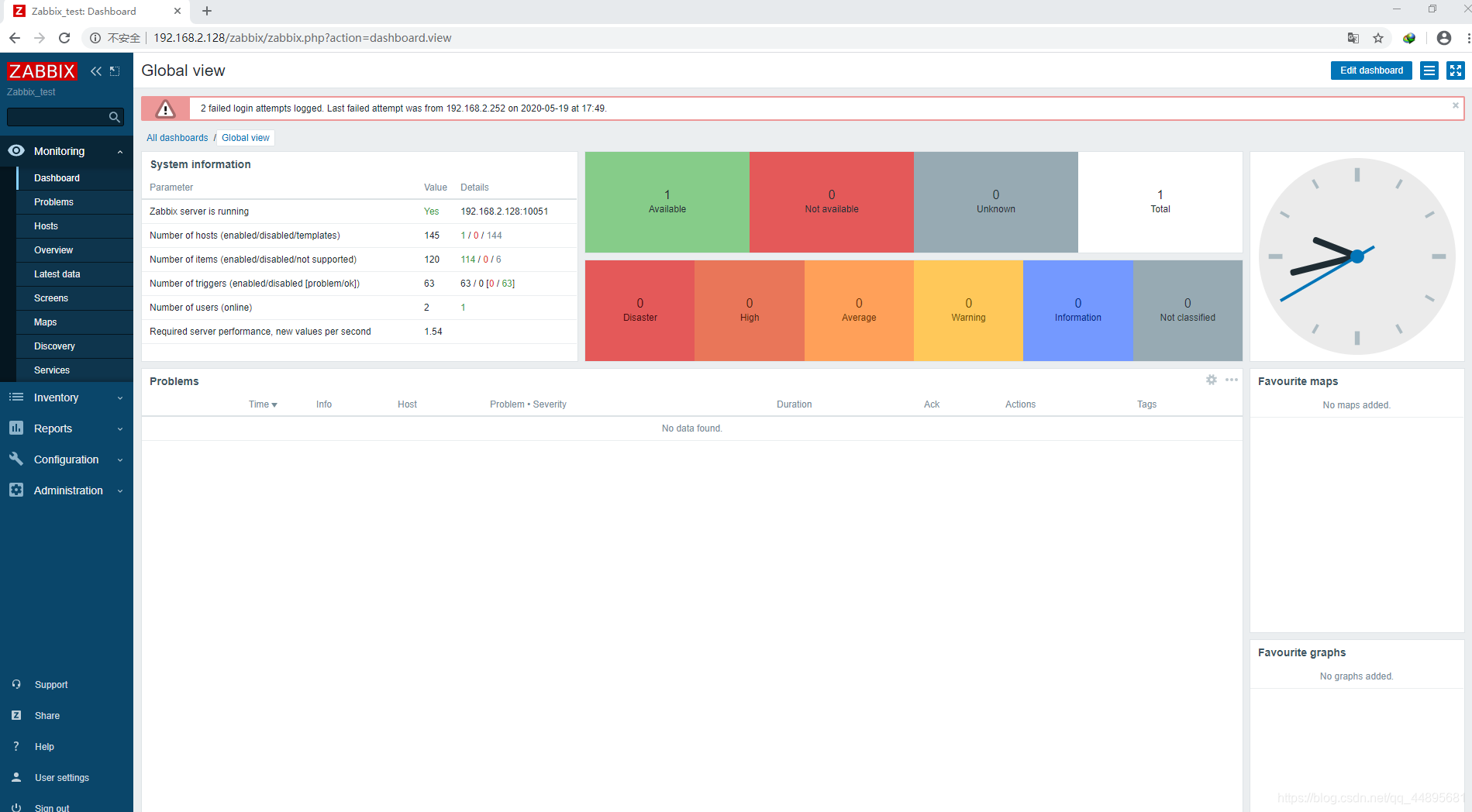This screenshot has width=1472, height=812.
Task: Click the Support link
Action: tap(51, 685)
